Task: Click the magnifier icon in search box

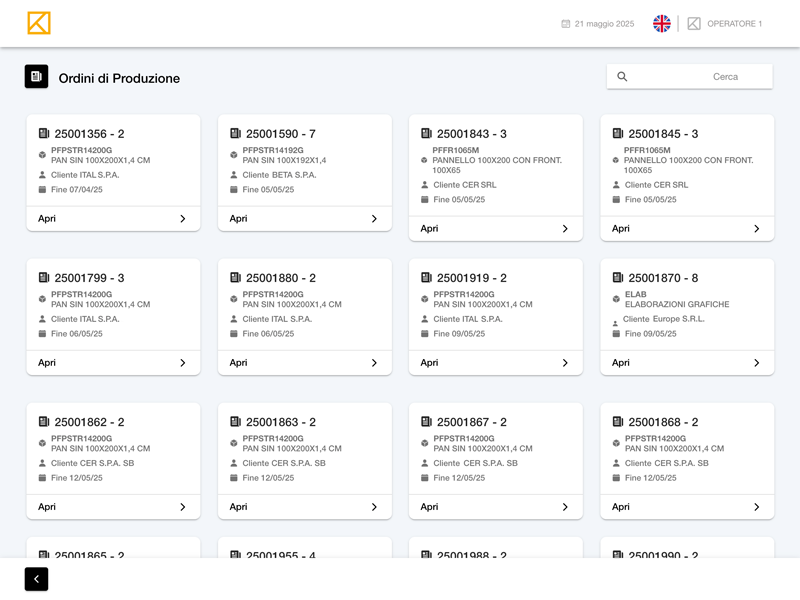Action: click(x=622, y=77)
